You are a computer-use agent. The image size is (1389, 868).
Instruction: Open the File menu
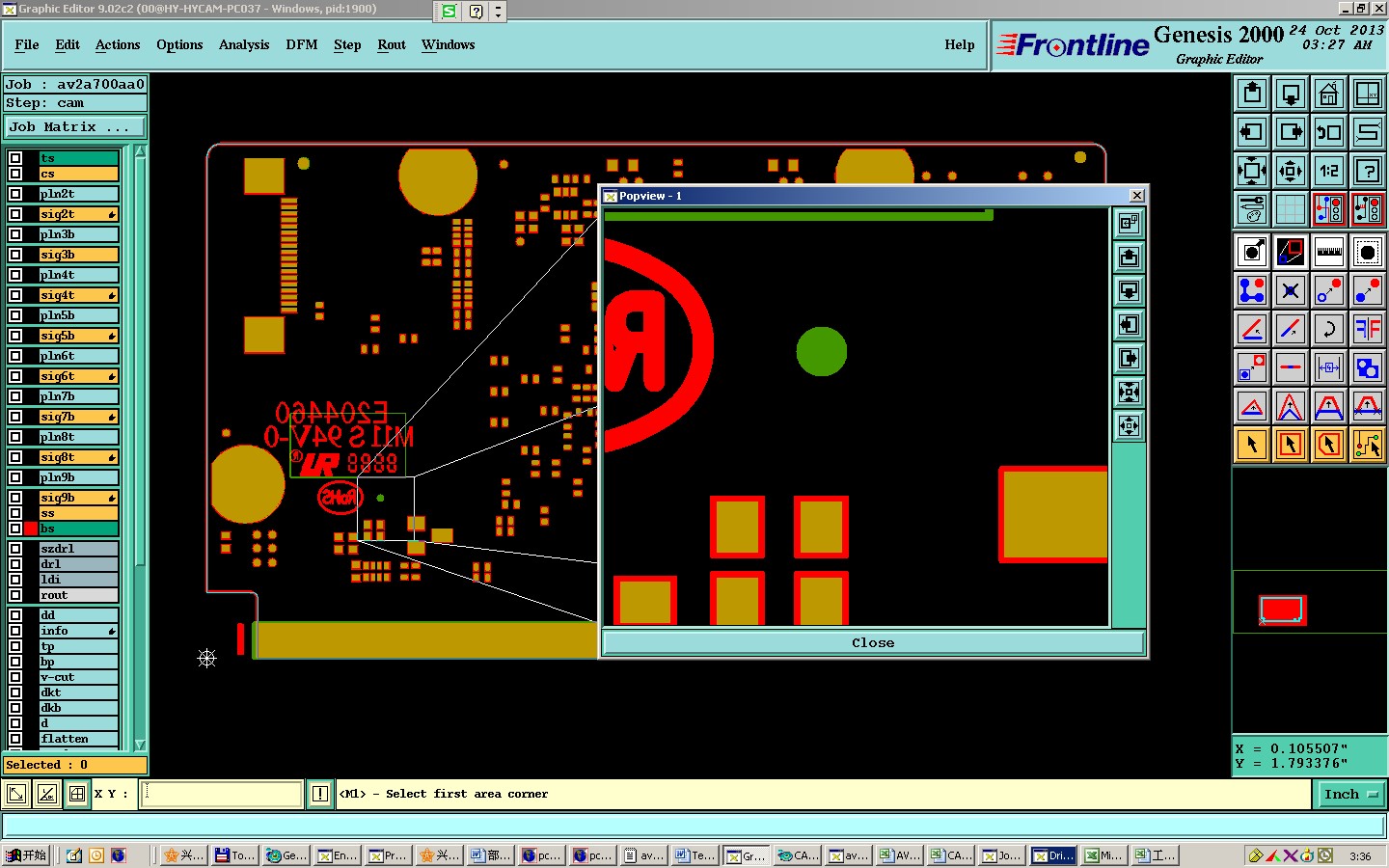pos(27,44)
